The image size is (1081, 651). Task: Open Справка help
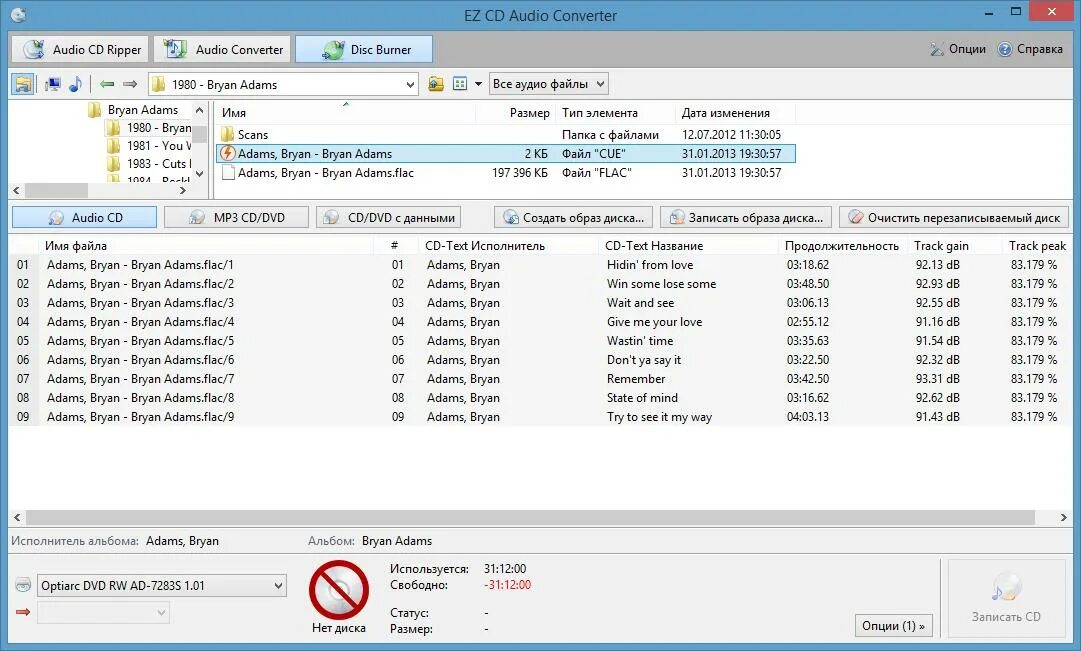point(1030,49)
